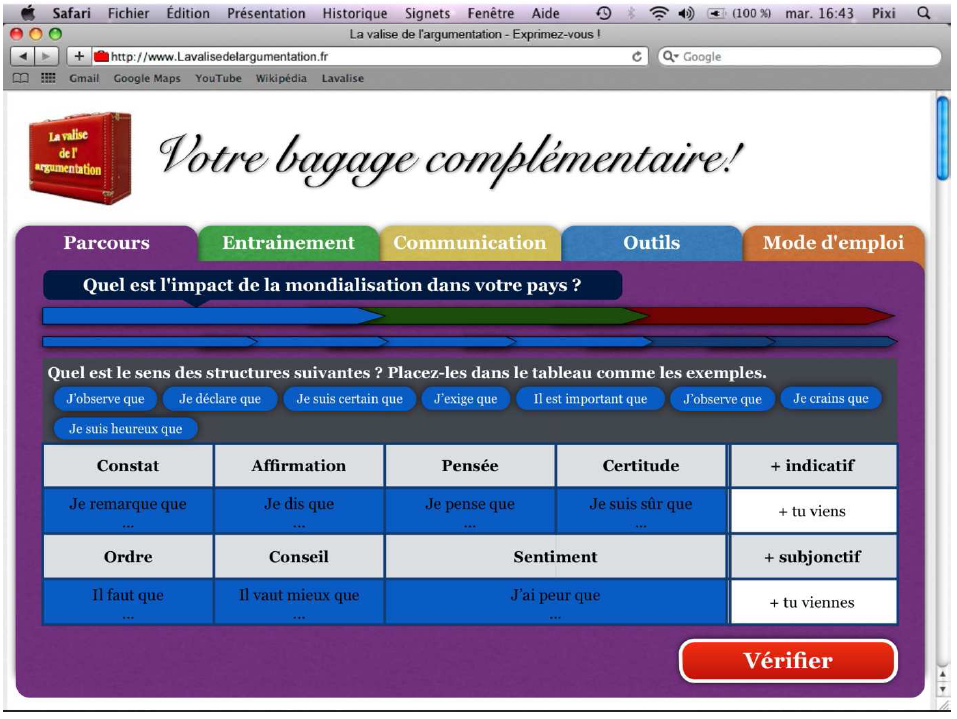This screenshot has height=719, width=957.
Task: Click the reload page icon
Action: coord(638,57)
